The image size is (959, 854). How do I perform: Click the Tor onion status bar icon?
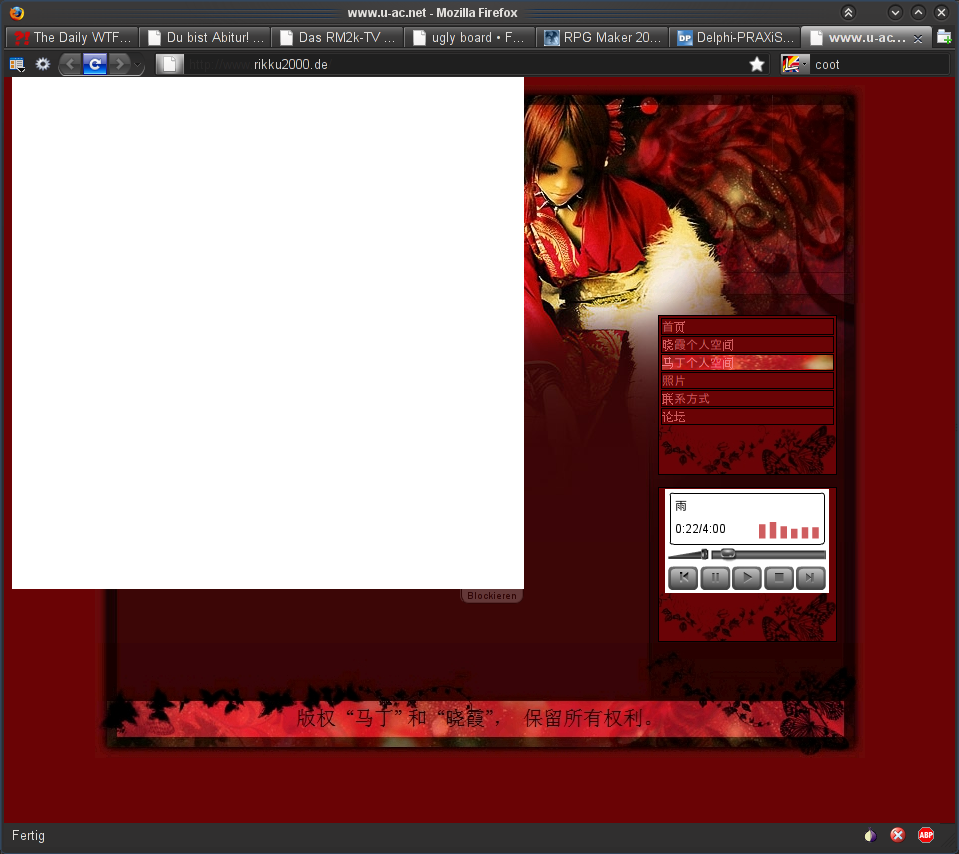coord(870,835)
